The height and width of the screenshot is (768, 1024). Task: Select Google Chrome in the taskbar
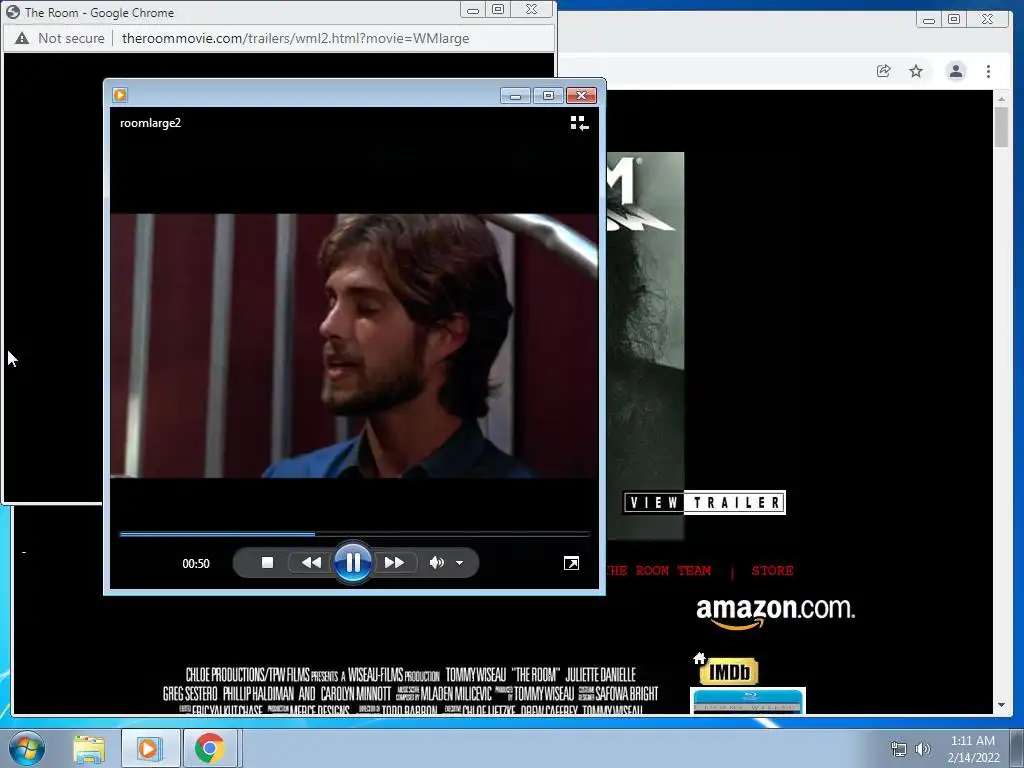tap(209, 749)
